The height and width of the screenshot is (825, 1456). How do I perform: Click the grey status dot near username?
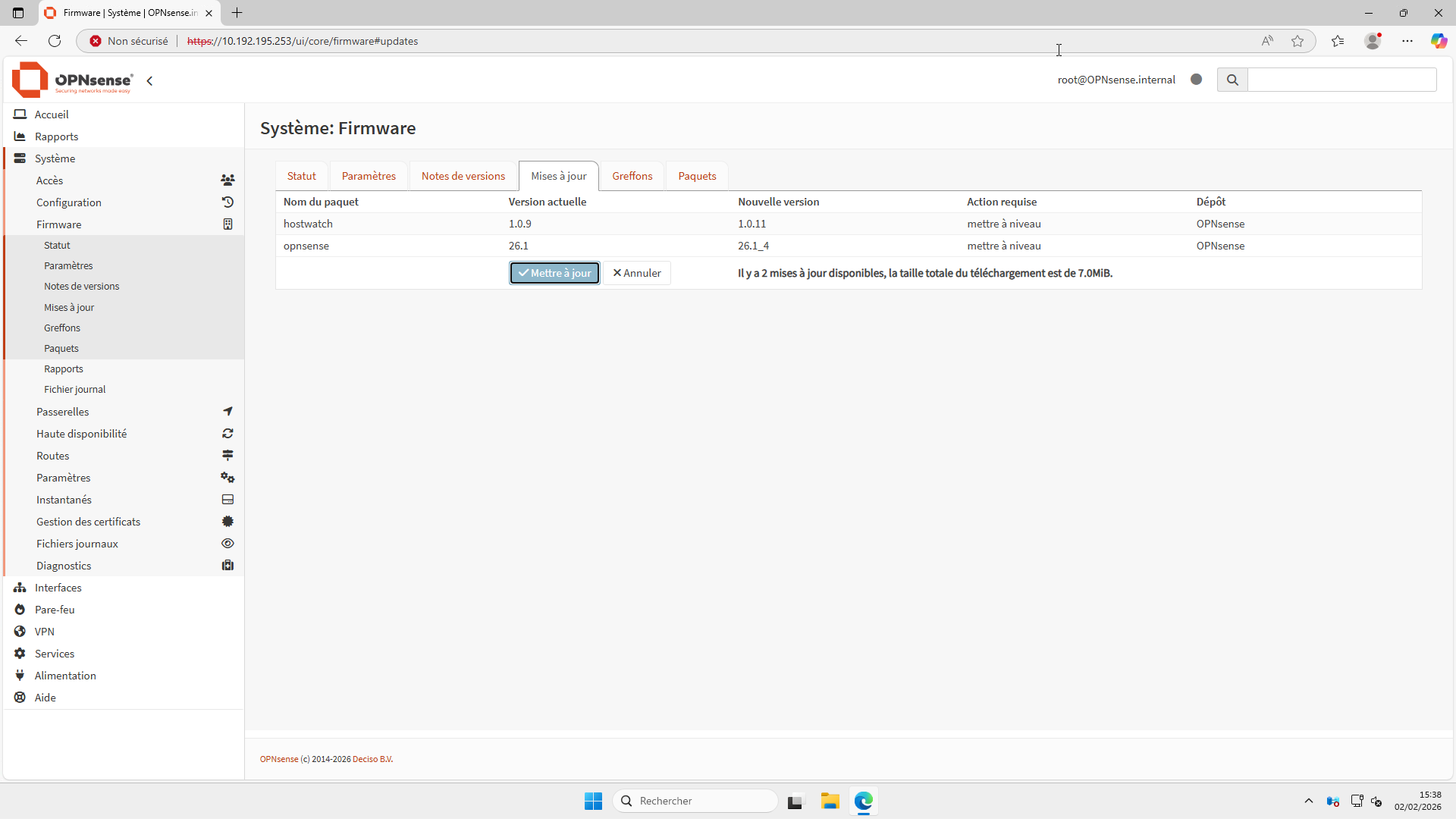pyautogui.click(x=1197, y=79)
